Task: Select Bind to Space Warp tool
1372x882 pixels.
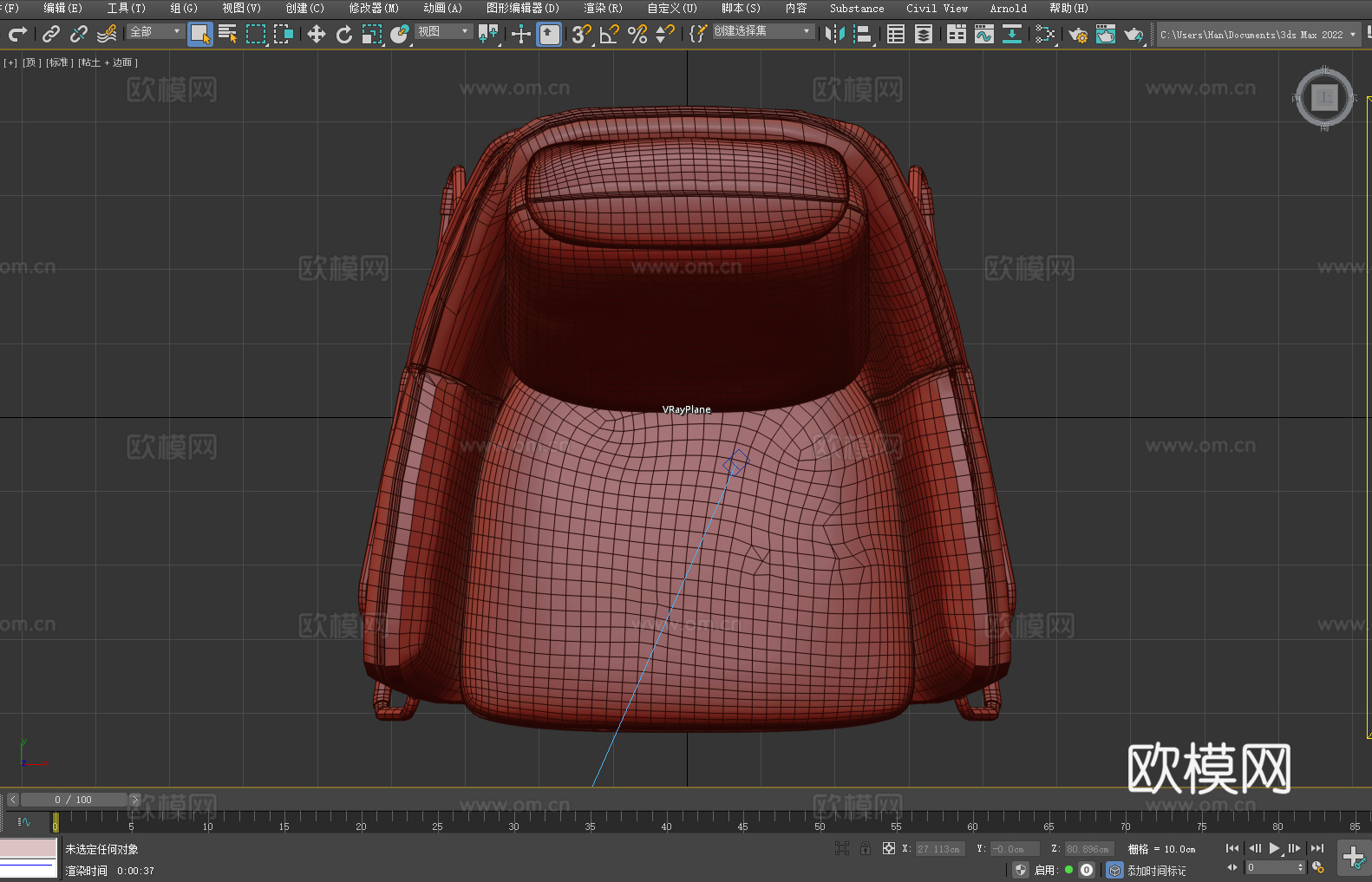Action: coord(107,34)
